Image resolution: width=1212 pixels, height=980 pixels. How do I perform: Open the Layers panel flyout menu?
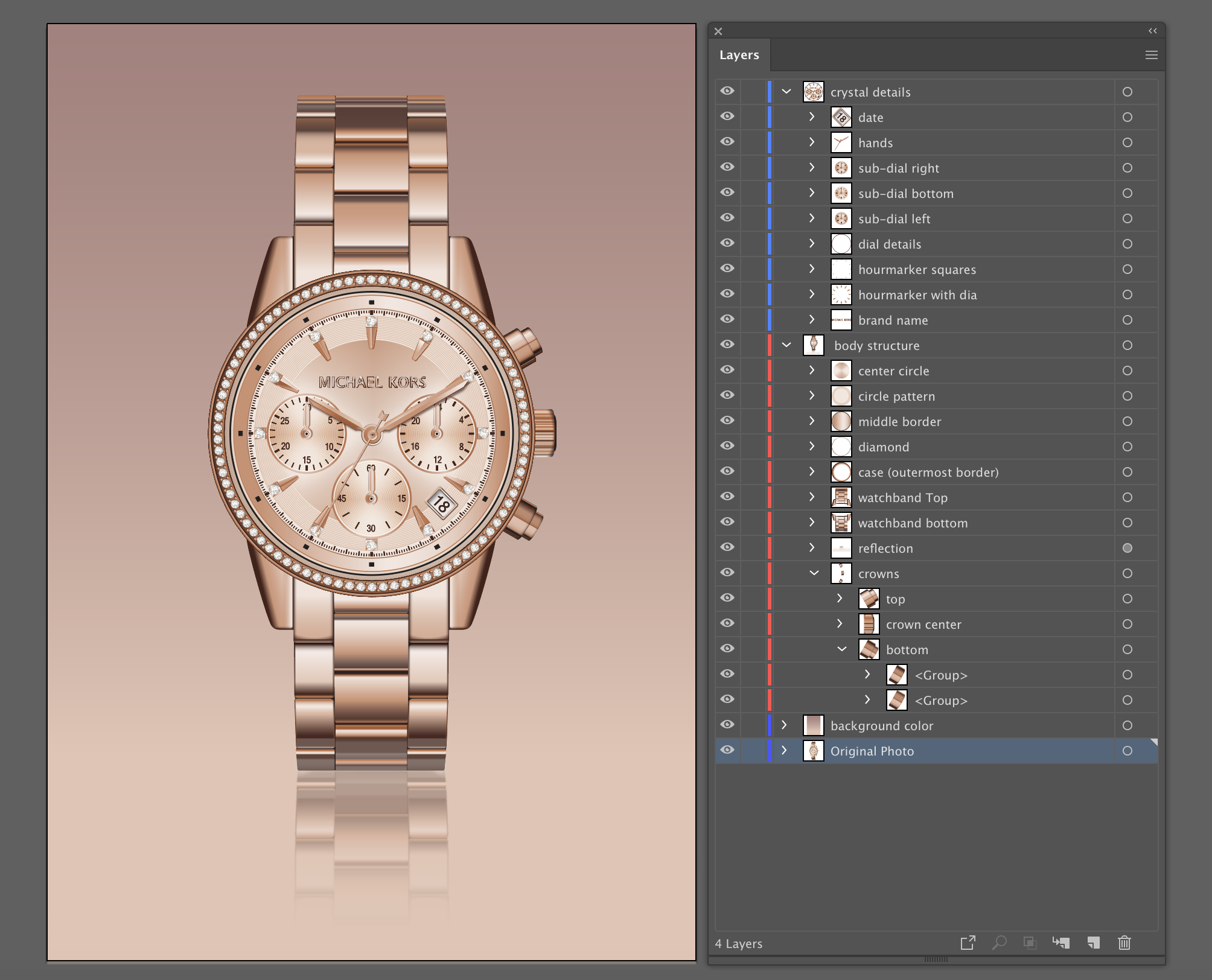tap(1151, 54)
